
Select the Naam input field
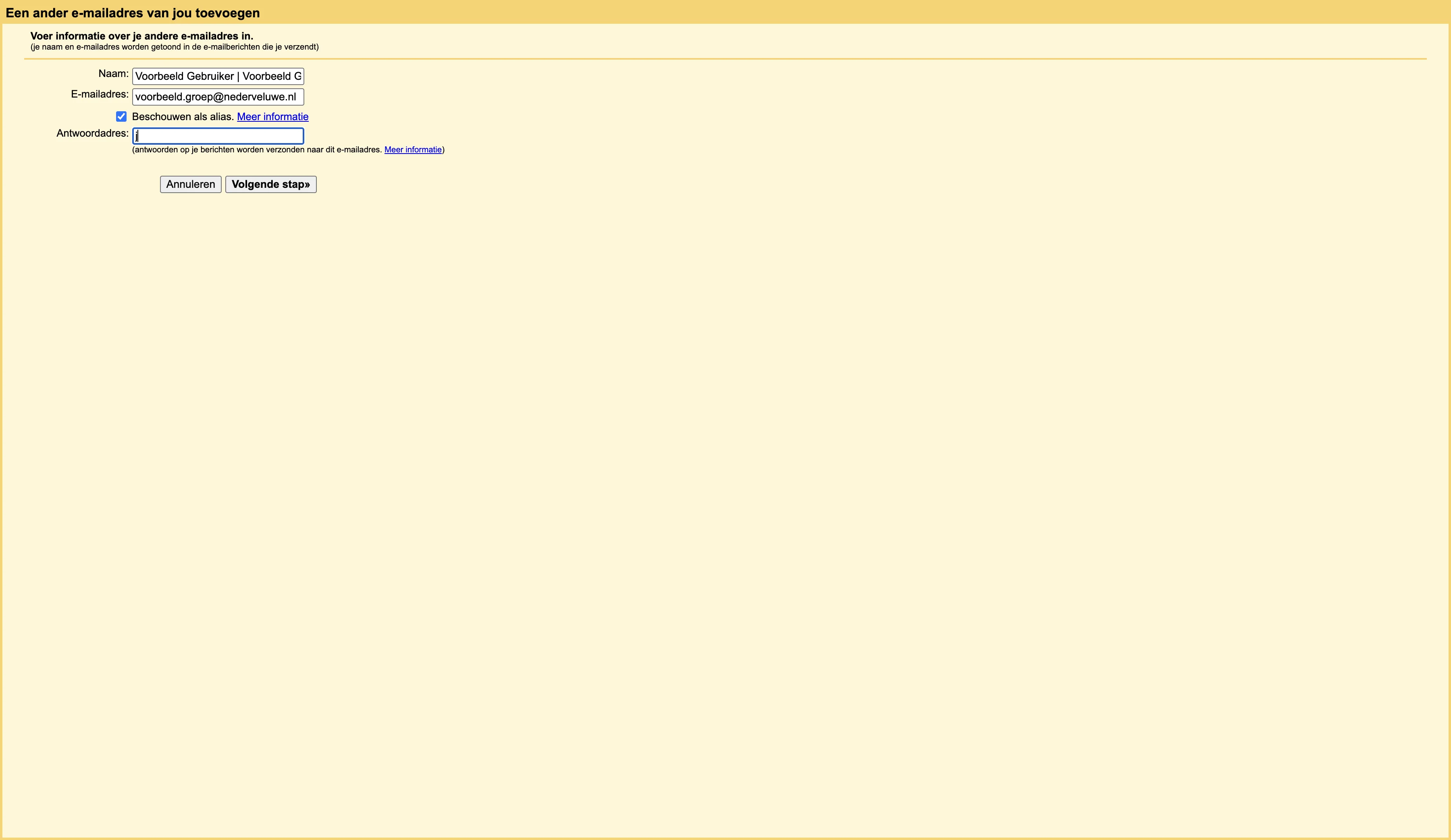217,75
